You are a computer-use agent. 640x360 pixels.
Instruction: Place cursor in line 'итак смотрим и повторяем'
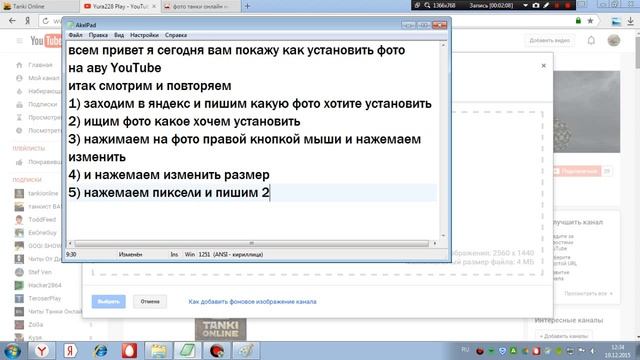click(x=149, y=86)
